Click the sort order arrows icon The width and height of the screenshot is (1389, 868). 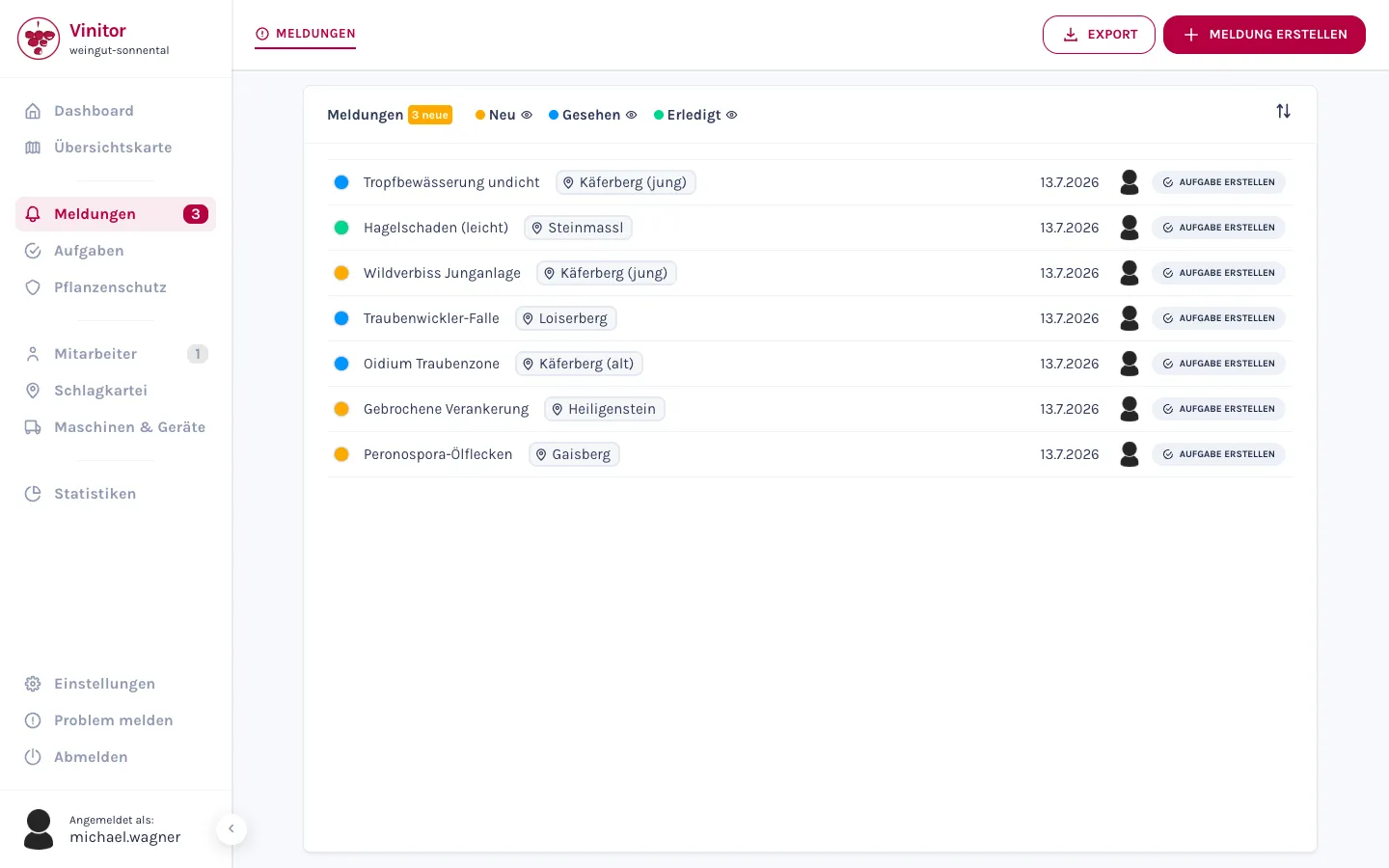click(1283, 112)
